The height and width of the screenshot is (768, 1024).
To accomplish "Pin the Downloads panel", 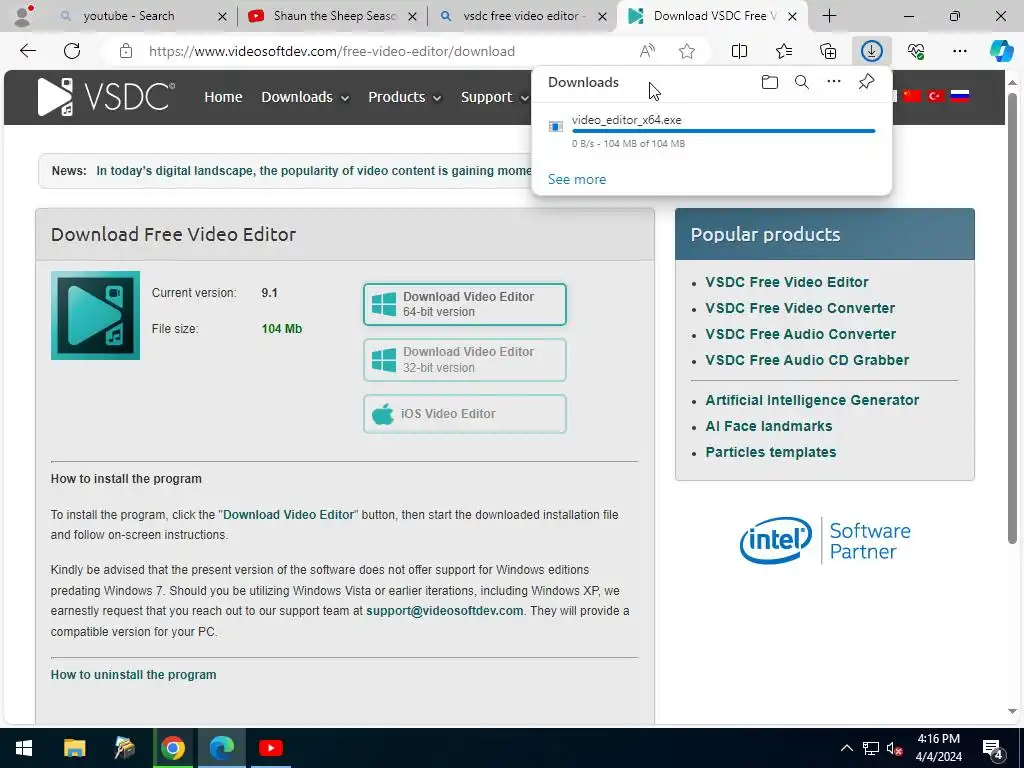I will coord(866,82).
